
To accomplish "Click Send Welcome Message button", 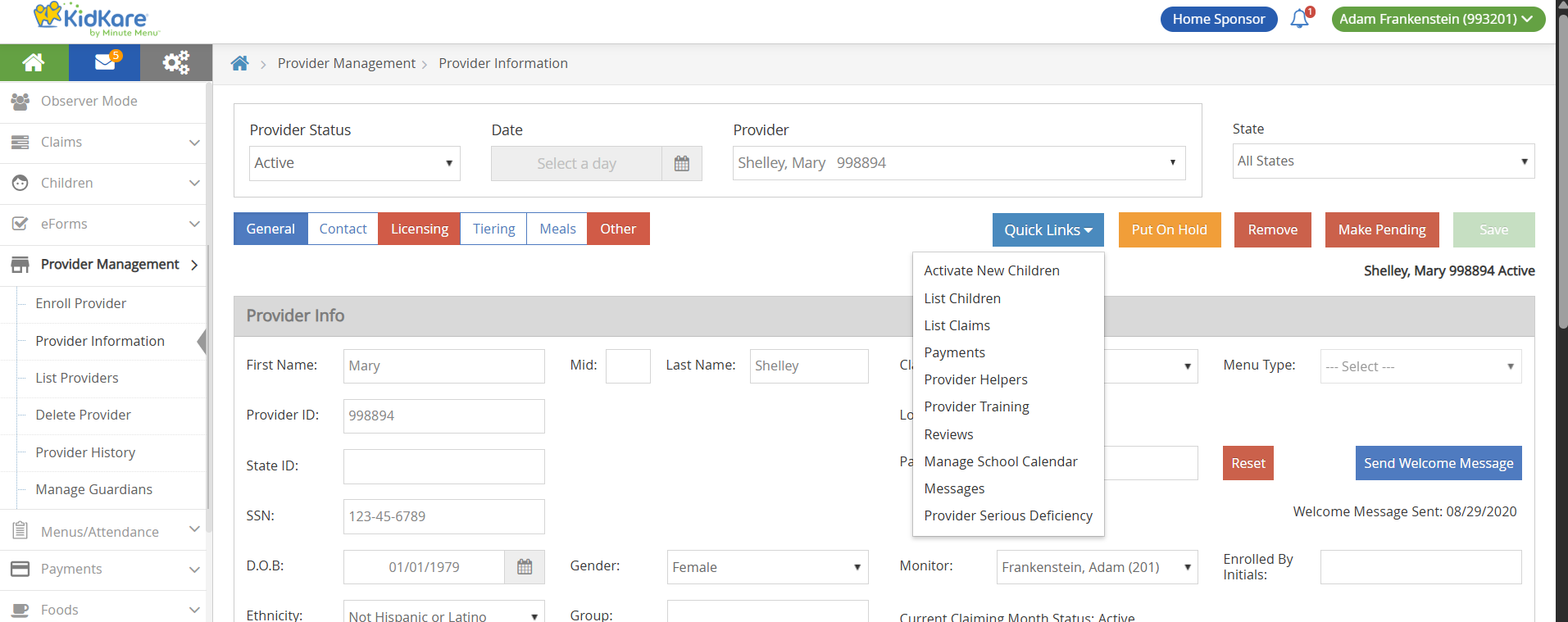I will pyautogui.click(x=1438, y=463).
